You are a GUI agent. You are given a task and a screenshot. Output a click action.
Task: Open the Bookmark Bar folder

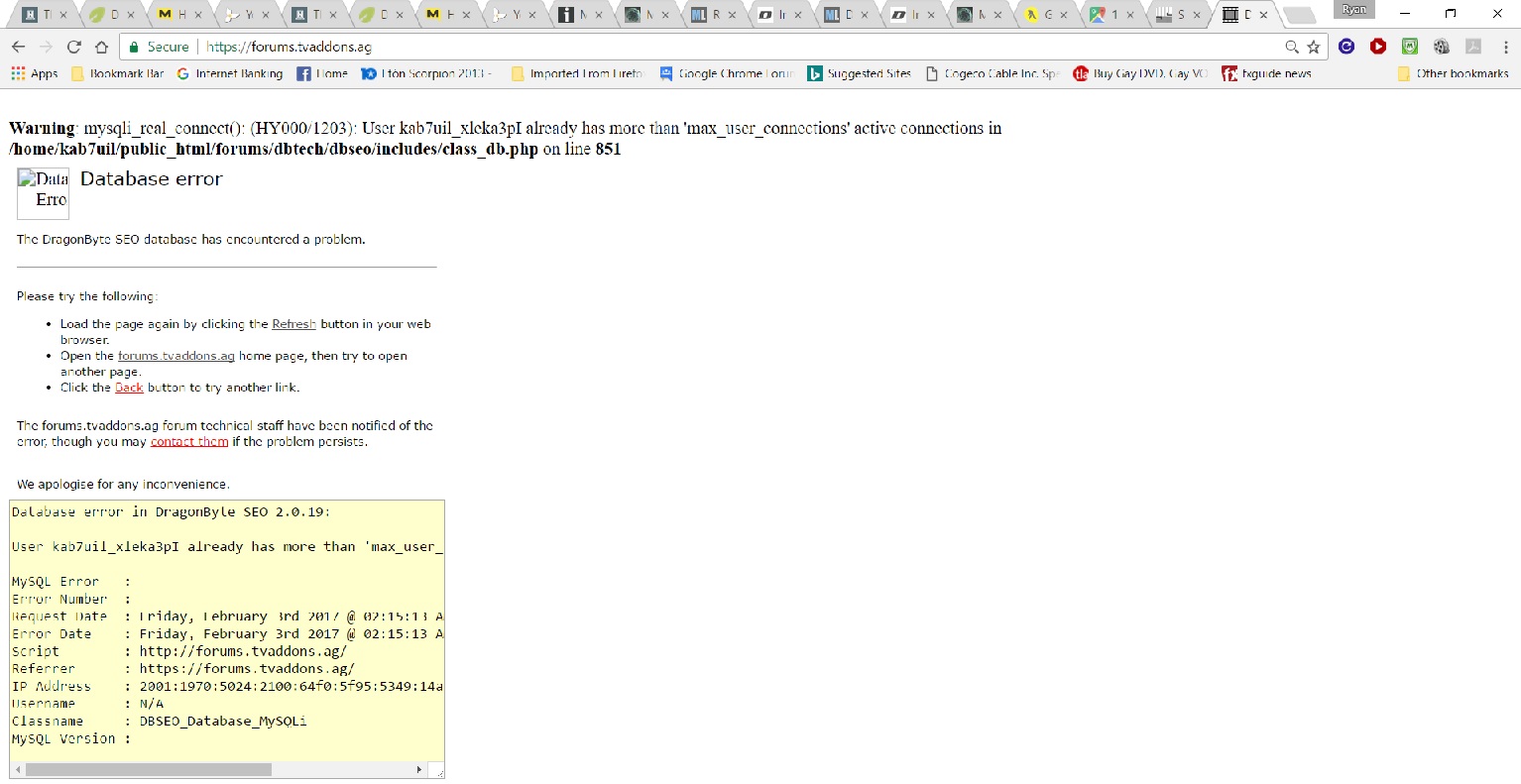(x=118, y=73)
